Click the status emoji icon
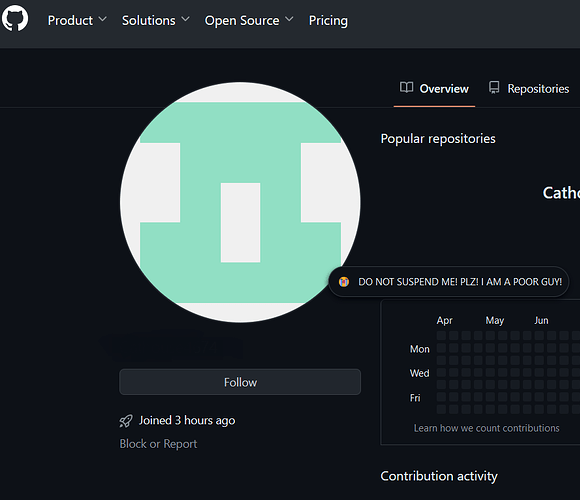 click(x=344, y=282)
